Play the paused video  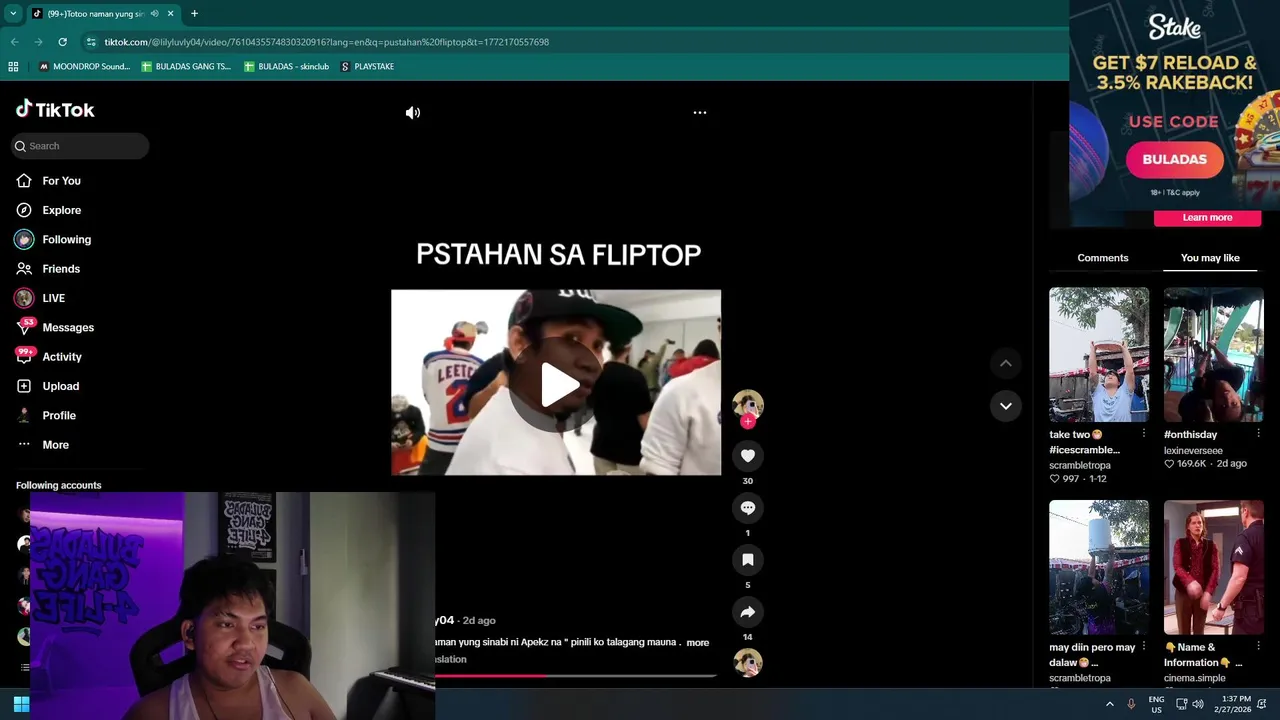coord(558,385)
